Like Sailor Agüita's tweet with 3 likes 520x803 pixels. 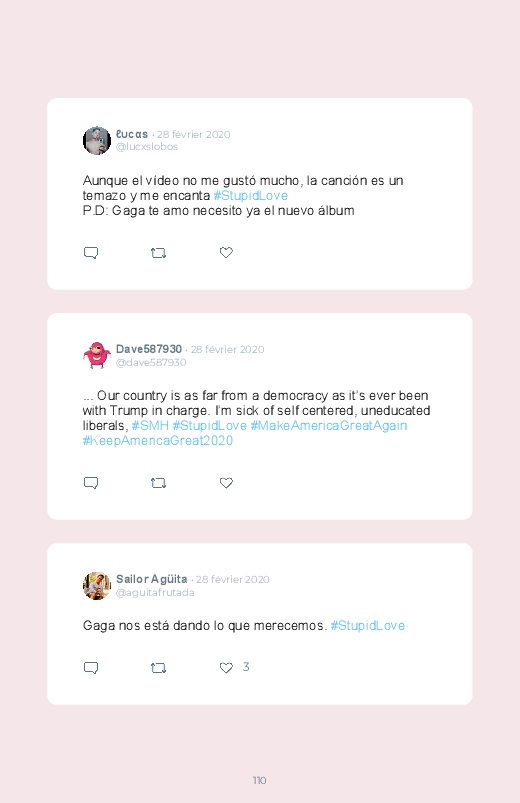pos(226,668)
